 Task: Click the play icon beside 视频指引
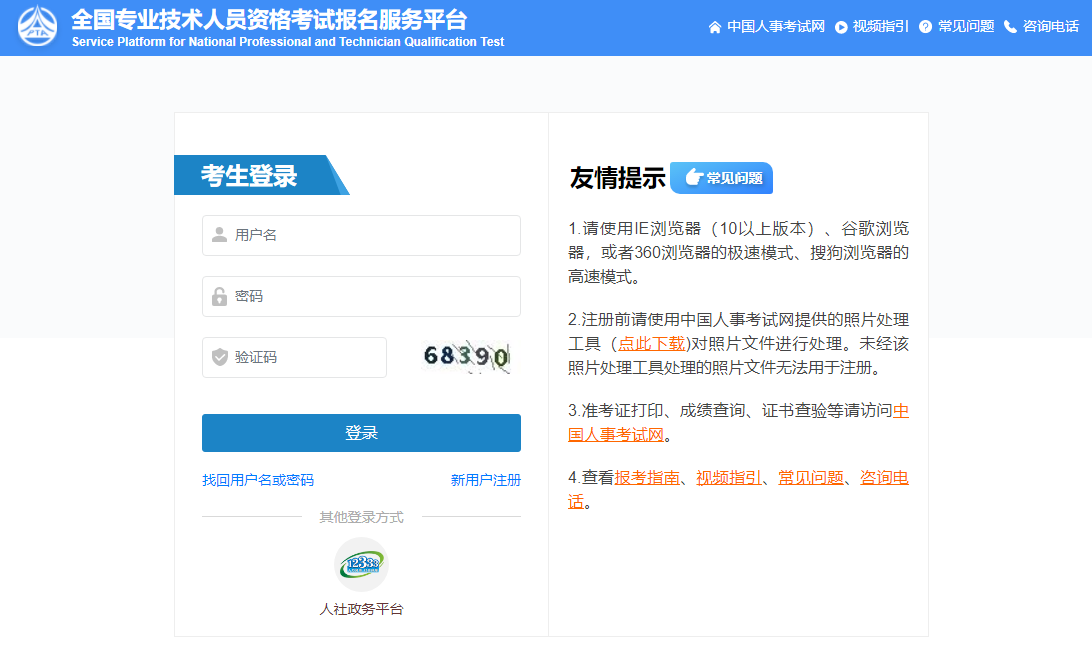pyautogui.click(x=841, y=27)
